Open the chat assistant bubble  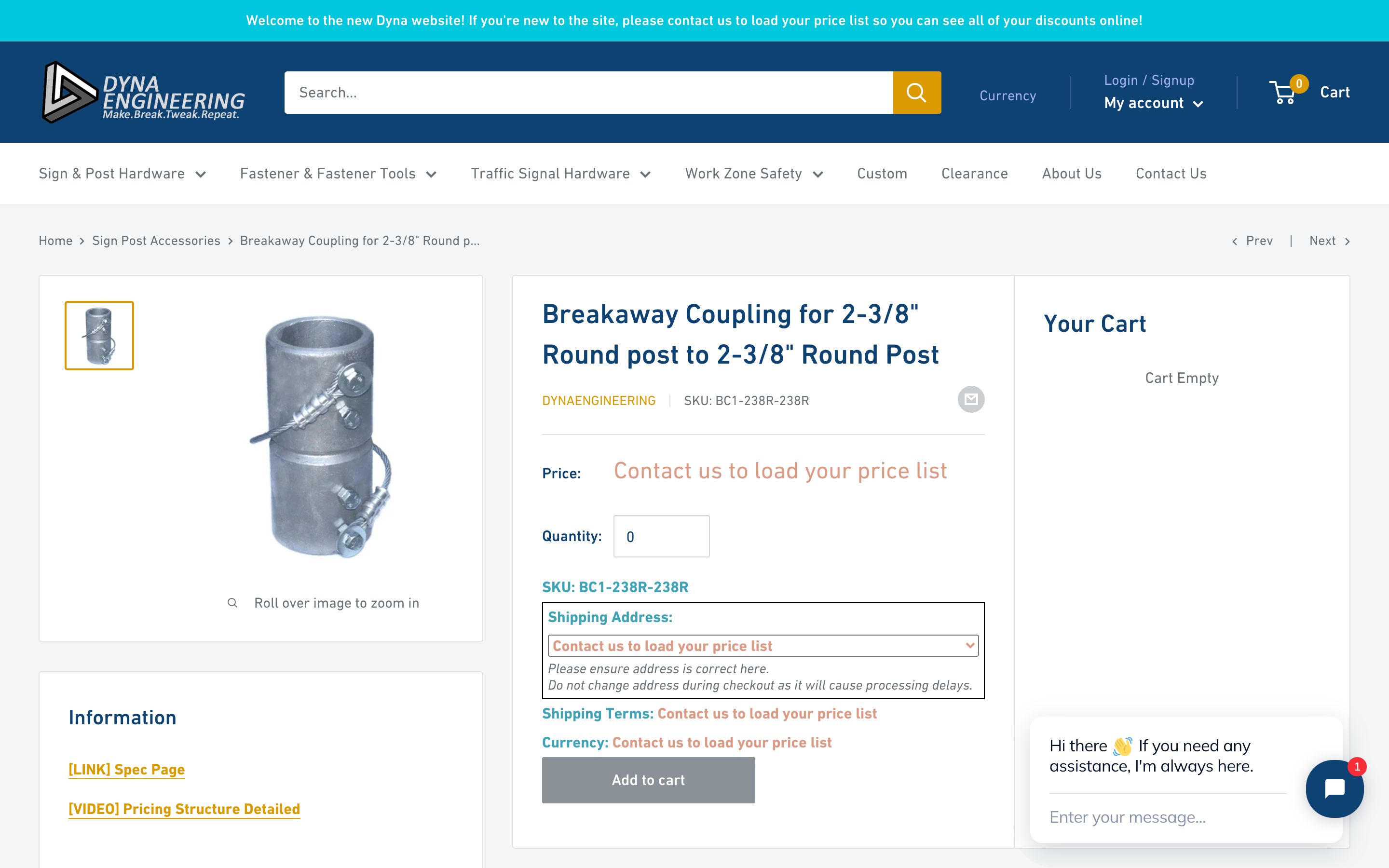coord(1335,789)
